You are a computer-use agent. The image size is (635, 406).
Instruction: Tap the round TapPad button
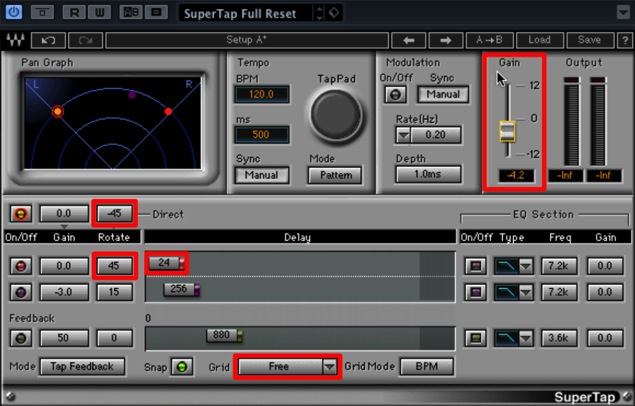336,115
